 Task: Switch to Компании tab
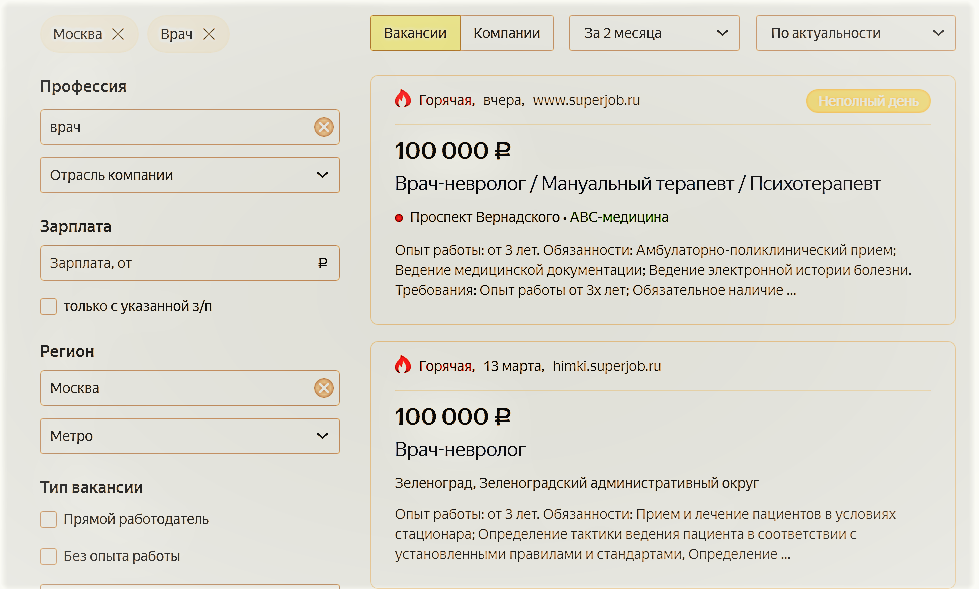[x=506, y=33]
